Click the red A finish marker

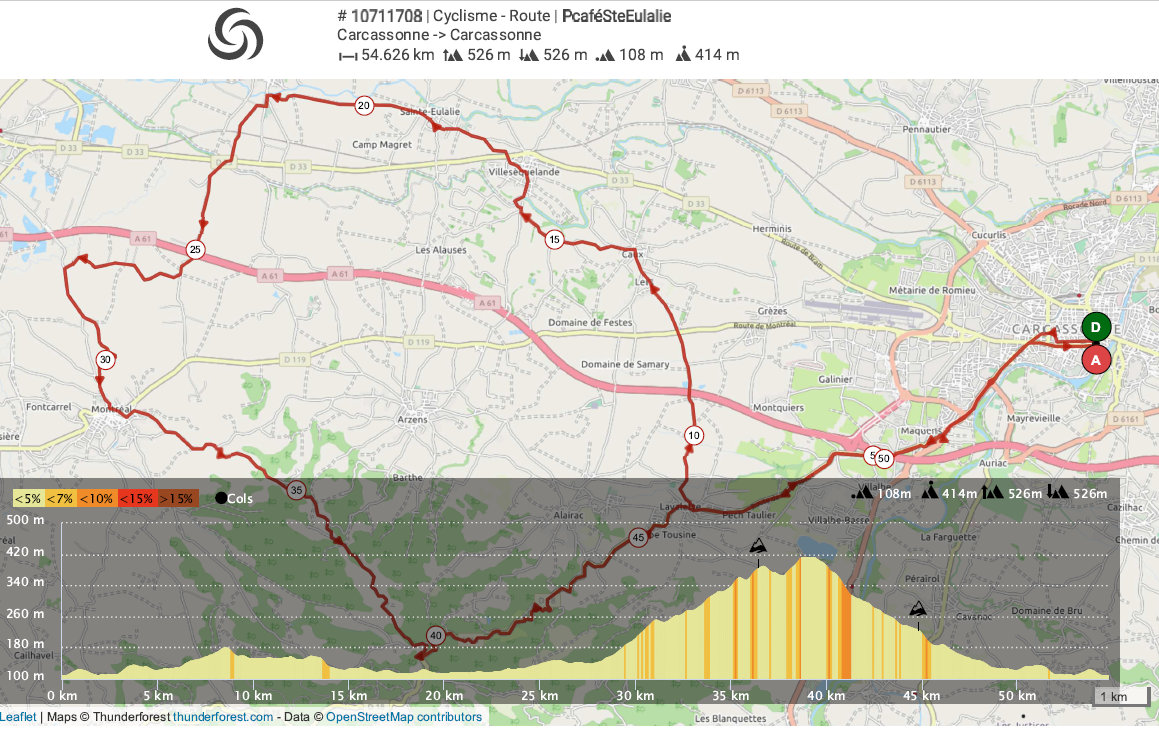[x=1096, y=359]
